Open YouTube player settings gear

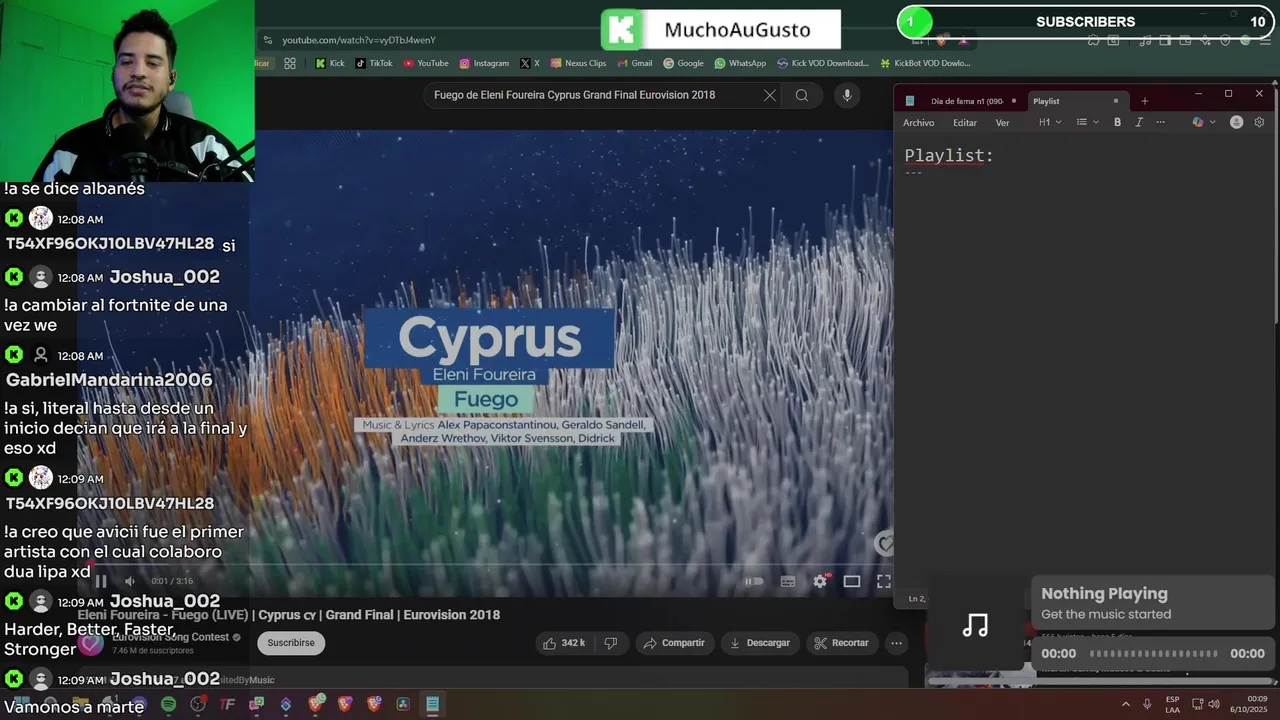click(820, 581)
